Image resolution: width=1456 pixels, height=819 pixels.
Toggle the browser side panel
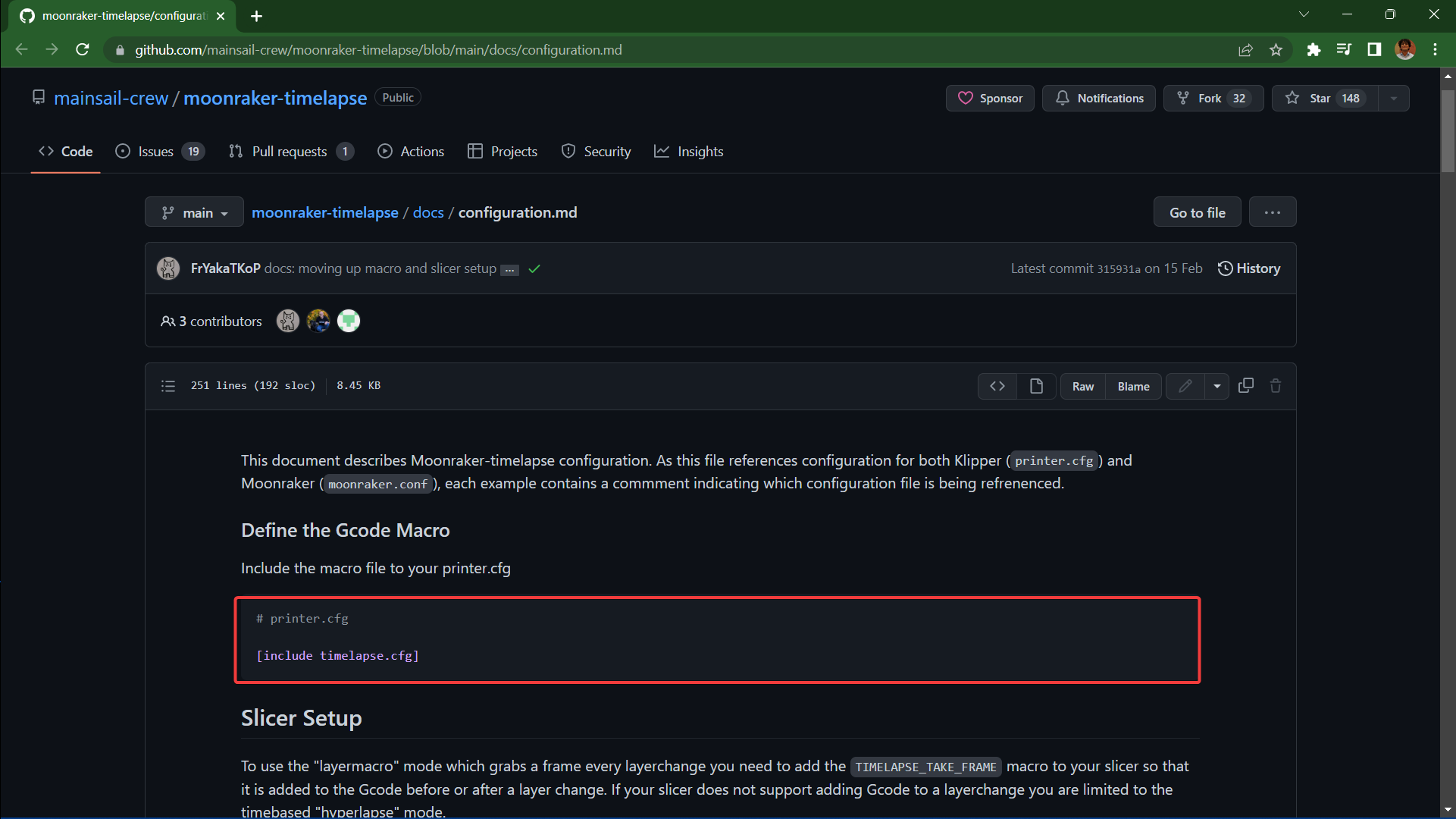pyautogui.click(x=1374, y=49)
